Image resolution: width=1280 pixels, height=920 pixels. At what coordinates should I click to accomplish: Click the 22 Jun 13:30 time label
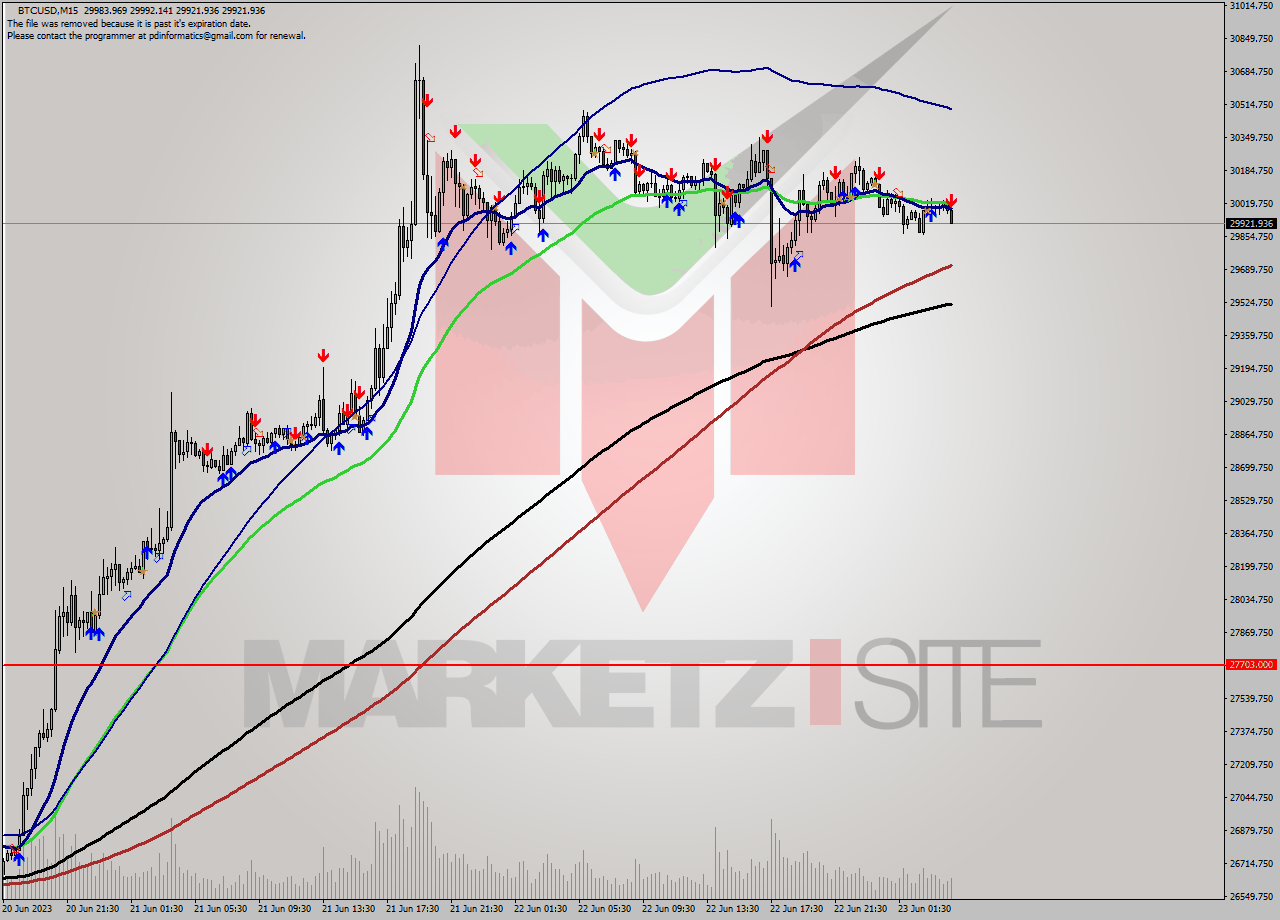732,909
